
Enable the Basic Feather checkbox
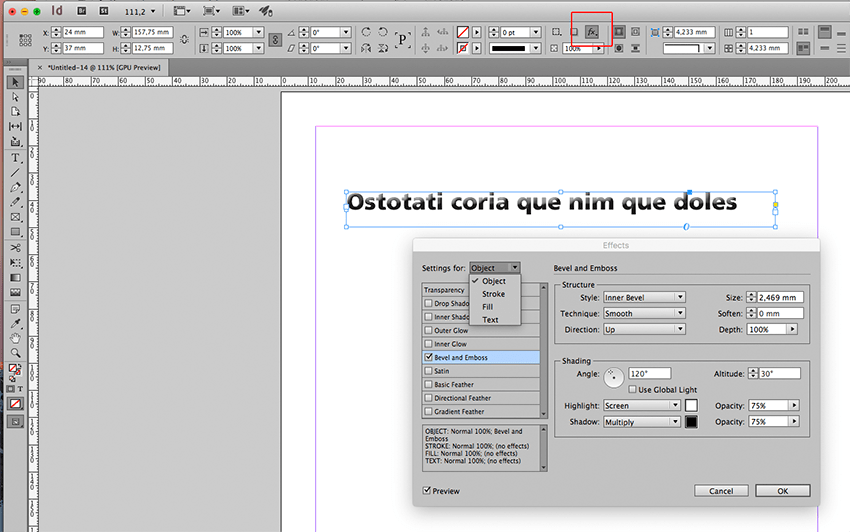coord(429,384)
